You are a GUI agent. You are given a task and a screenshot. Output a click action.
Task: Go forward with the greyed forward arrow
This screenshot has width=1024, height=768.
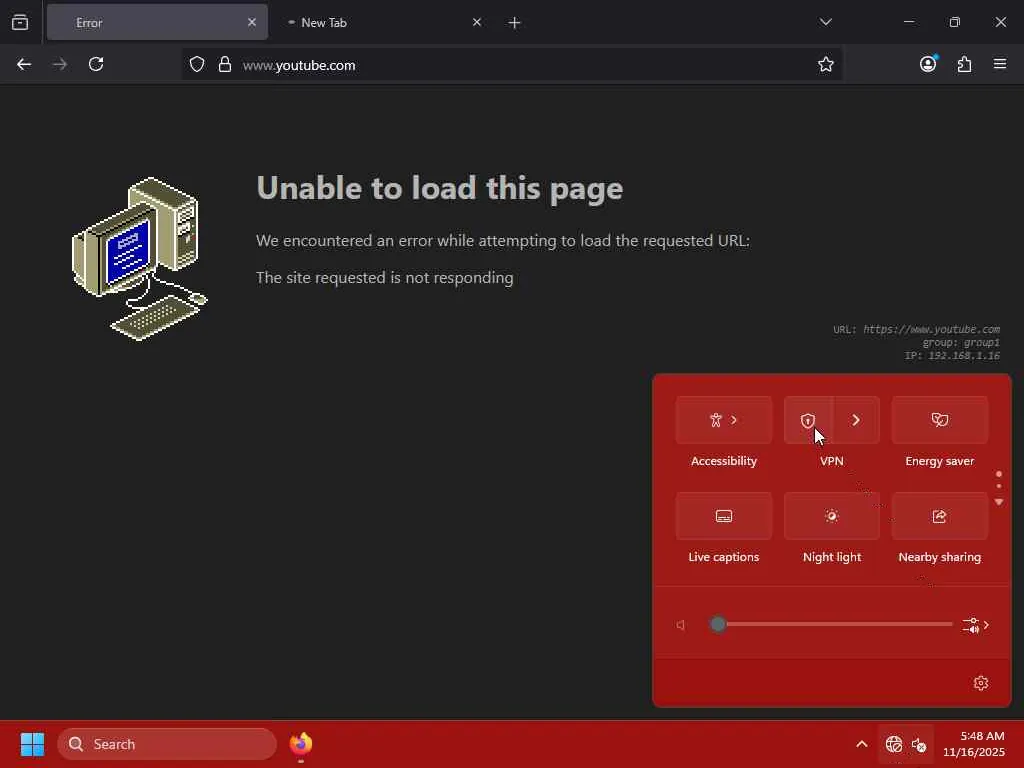[x=60, y=64]
